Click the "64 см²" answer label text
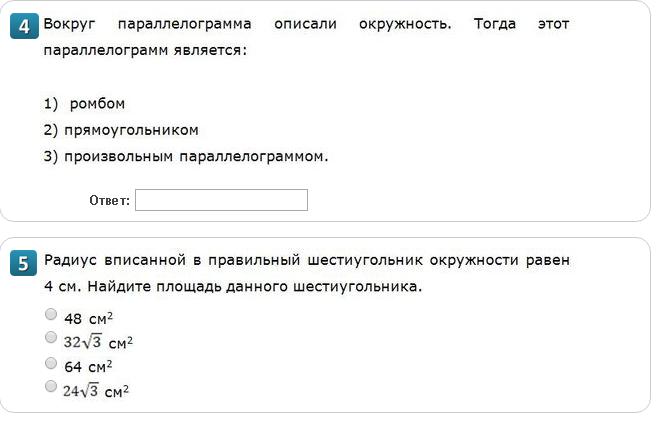 88,367
